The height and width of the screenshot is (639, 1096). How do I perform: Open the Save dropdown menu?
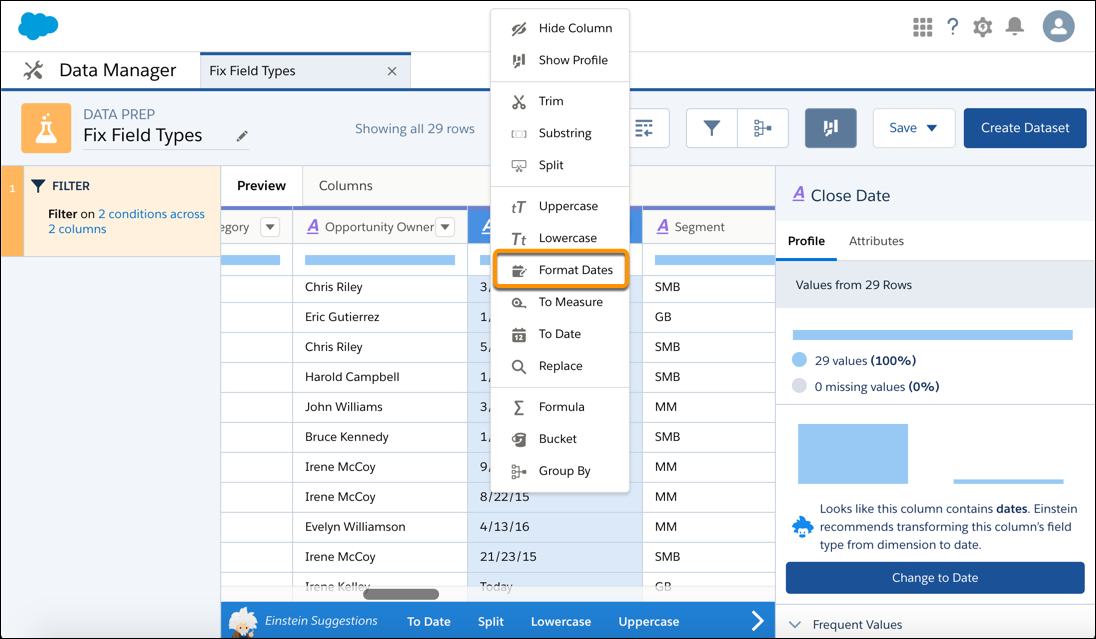tap(912, 128)
